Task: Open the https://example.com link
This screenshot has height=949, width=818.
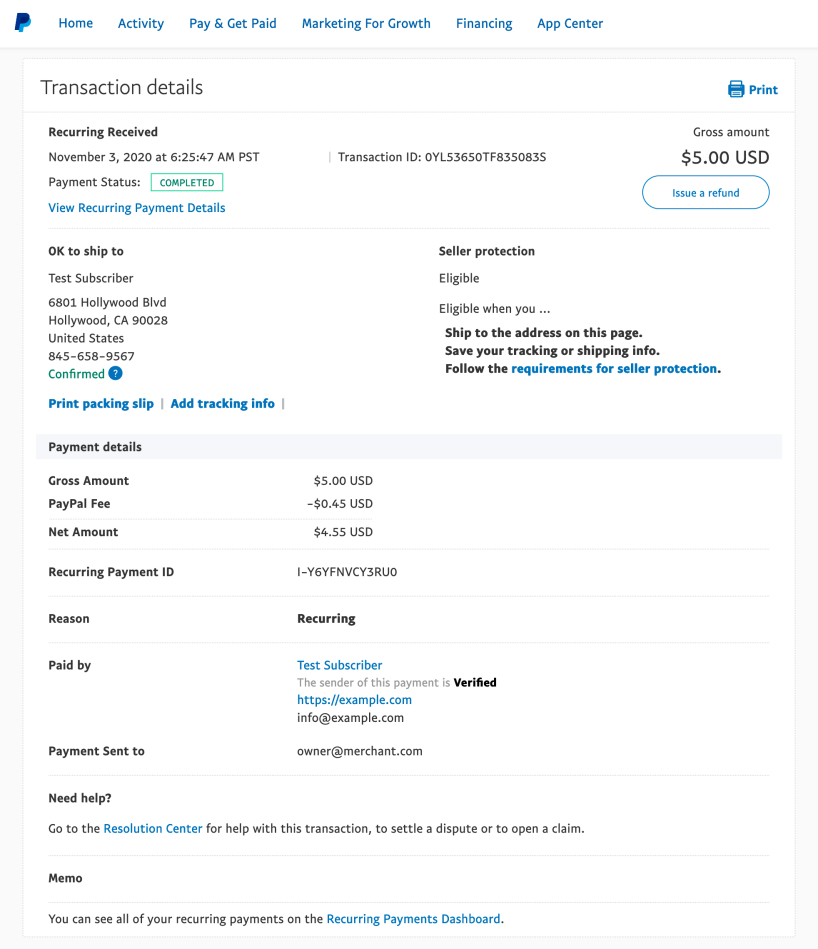Action: click(354, 700)
